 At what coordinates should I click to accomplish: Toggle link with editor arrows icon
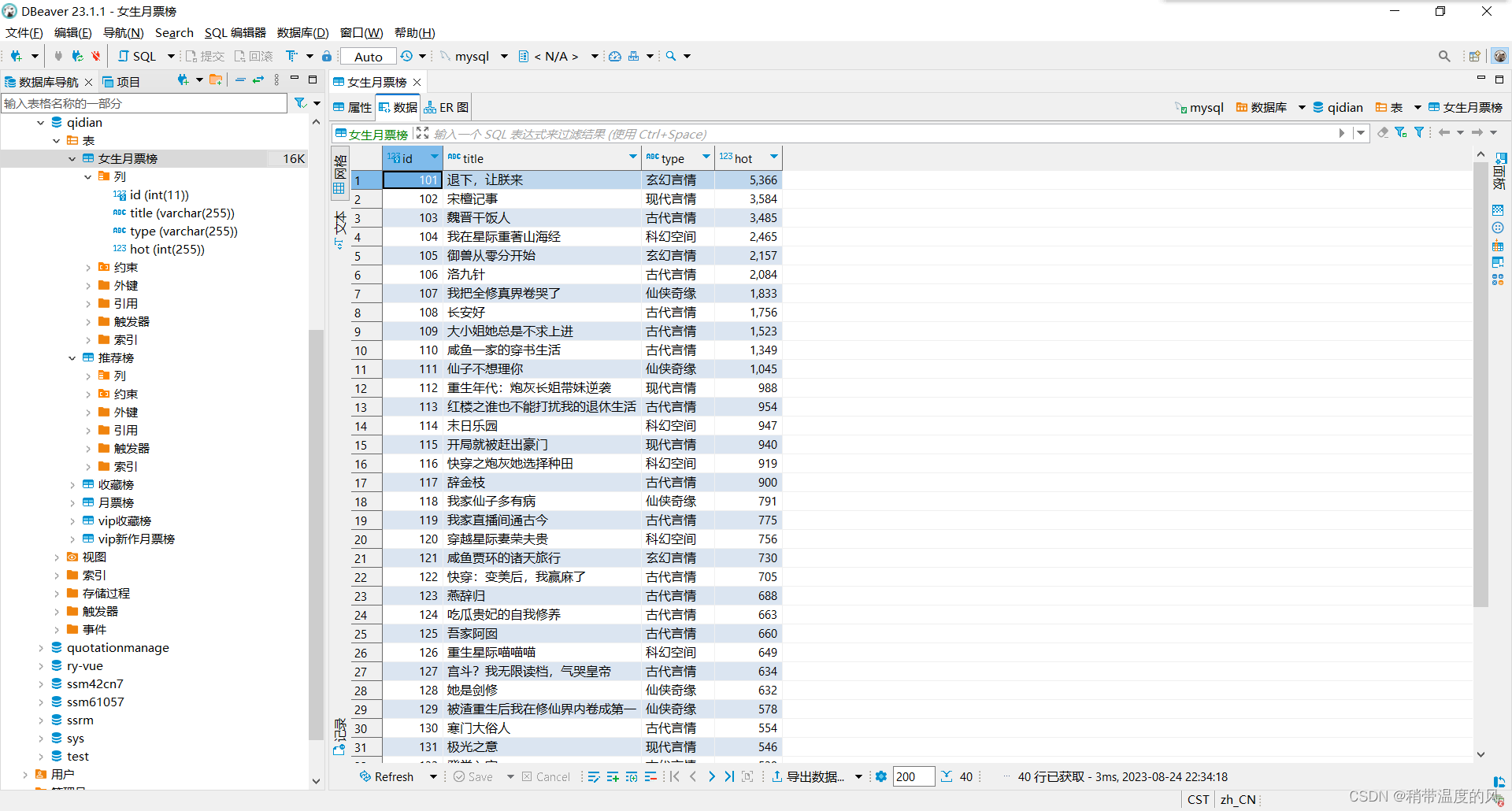[x=258, y=80]
